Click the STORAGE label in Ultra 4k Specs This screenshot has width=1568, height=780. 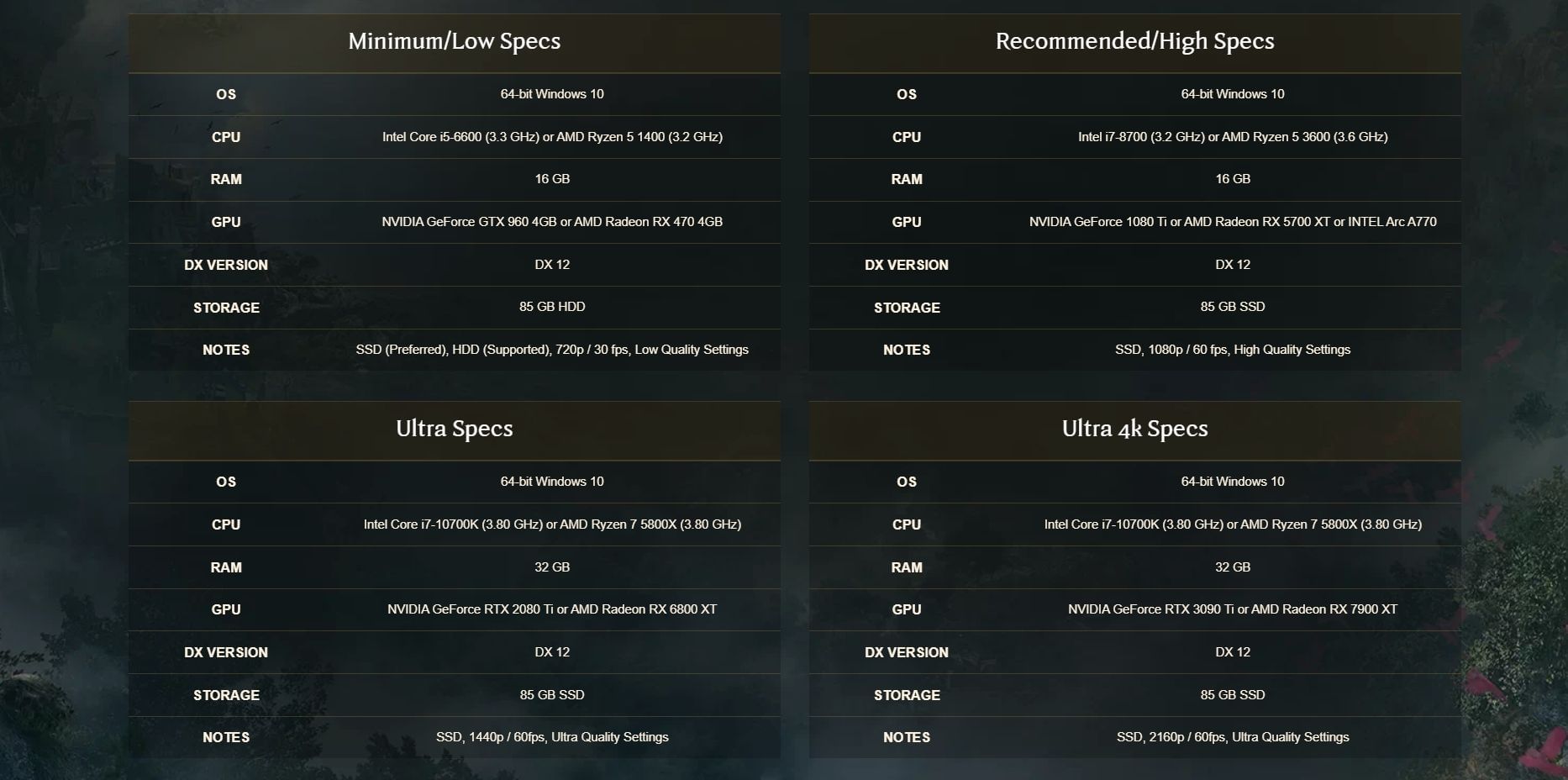point(907,695)
